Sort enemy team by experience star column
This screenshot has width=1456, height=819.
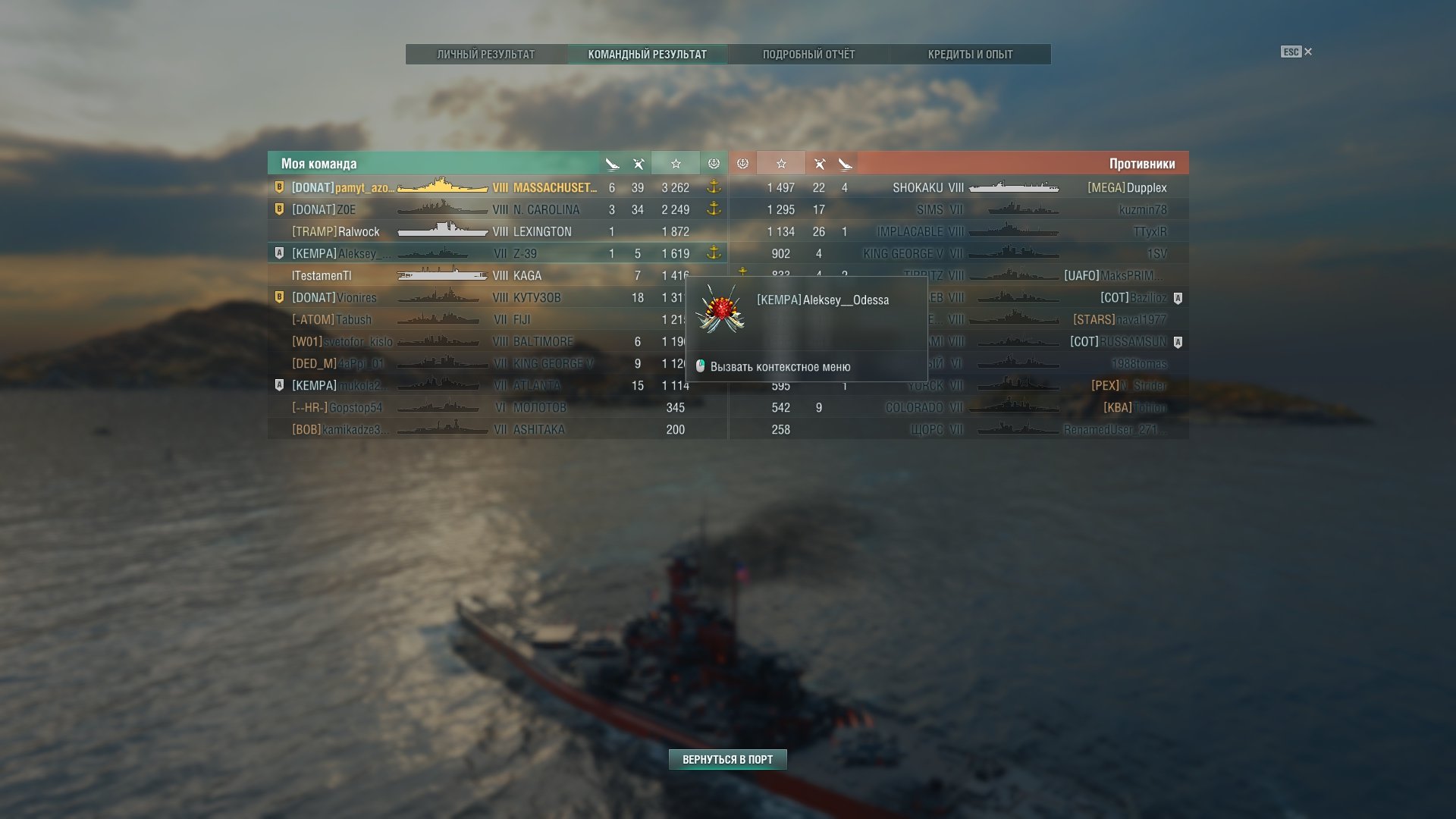[x=781, y=164]
